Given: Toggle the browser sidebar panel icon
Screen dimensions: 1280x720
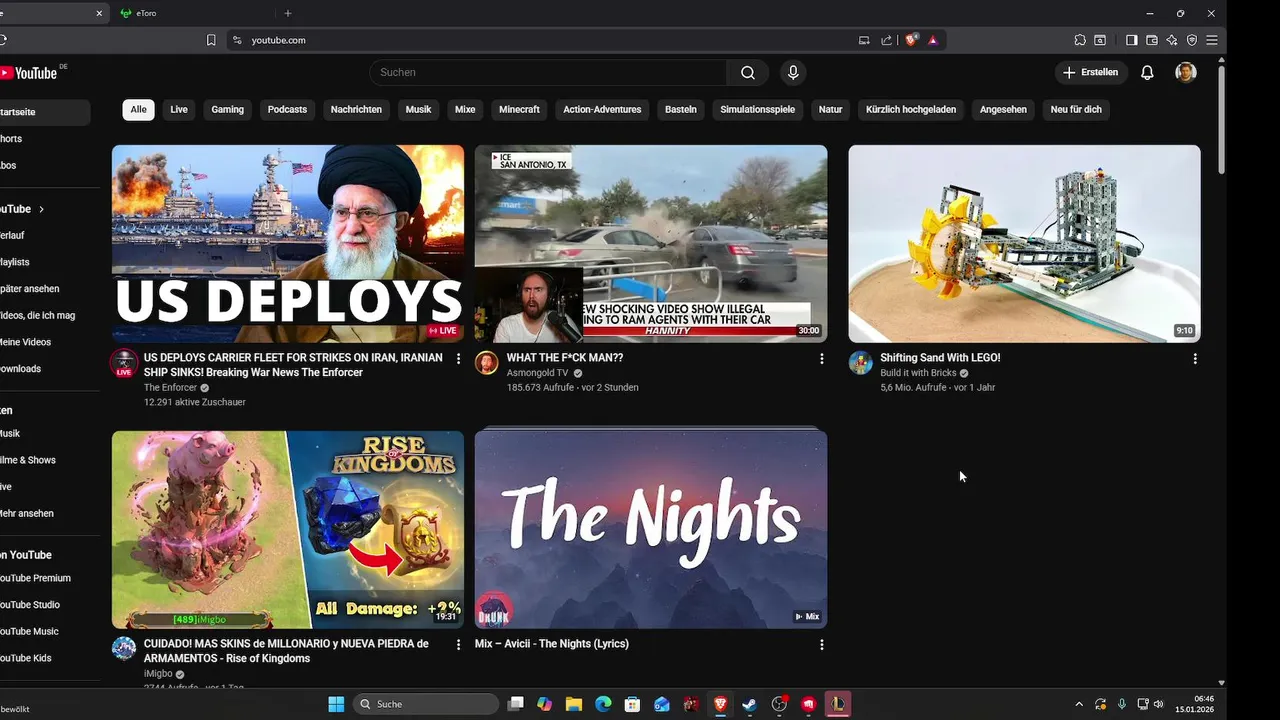Looking at the screenshot, I should click(x=1131, y=40).
